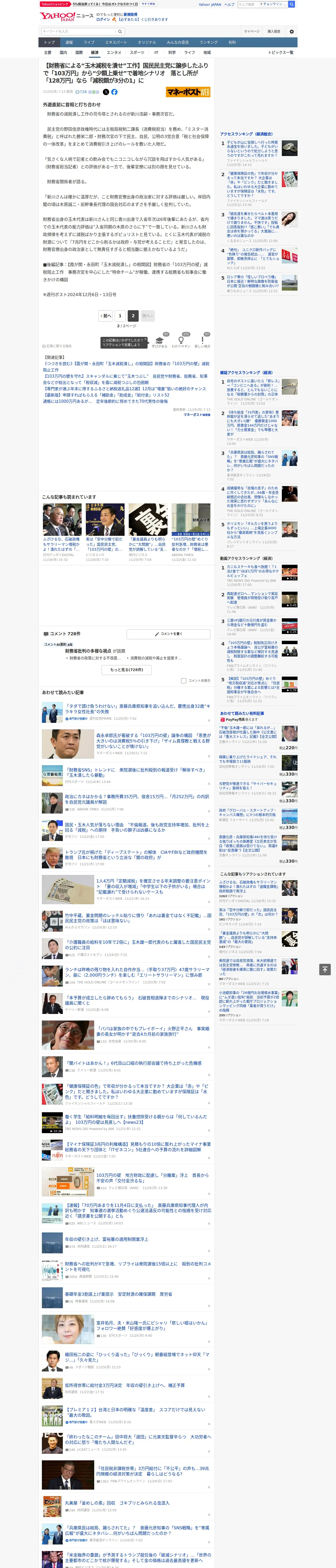
Task: Open the みんなの意見 tab
Action: click(178, 43)
